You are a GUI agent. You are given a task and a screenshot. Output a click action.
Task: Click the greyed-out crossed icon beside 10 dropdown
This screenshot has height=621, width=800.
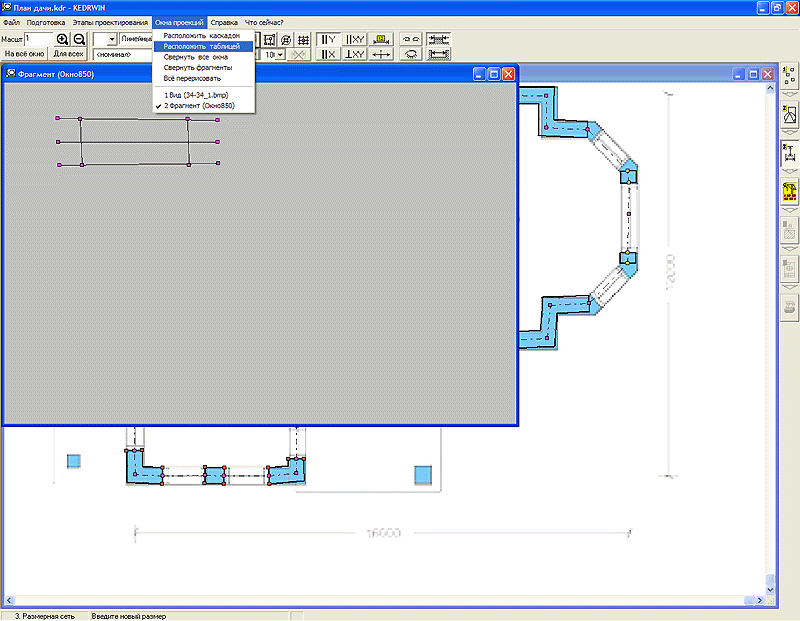pyautogui.click(x=298, y=55)
